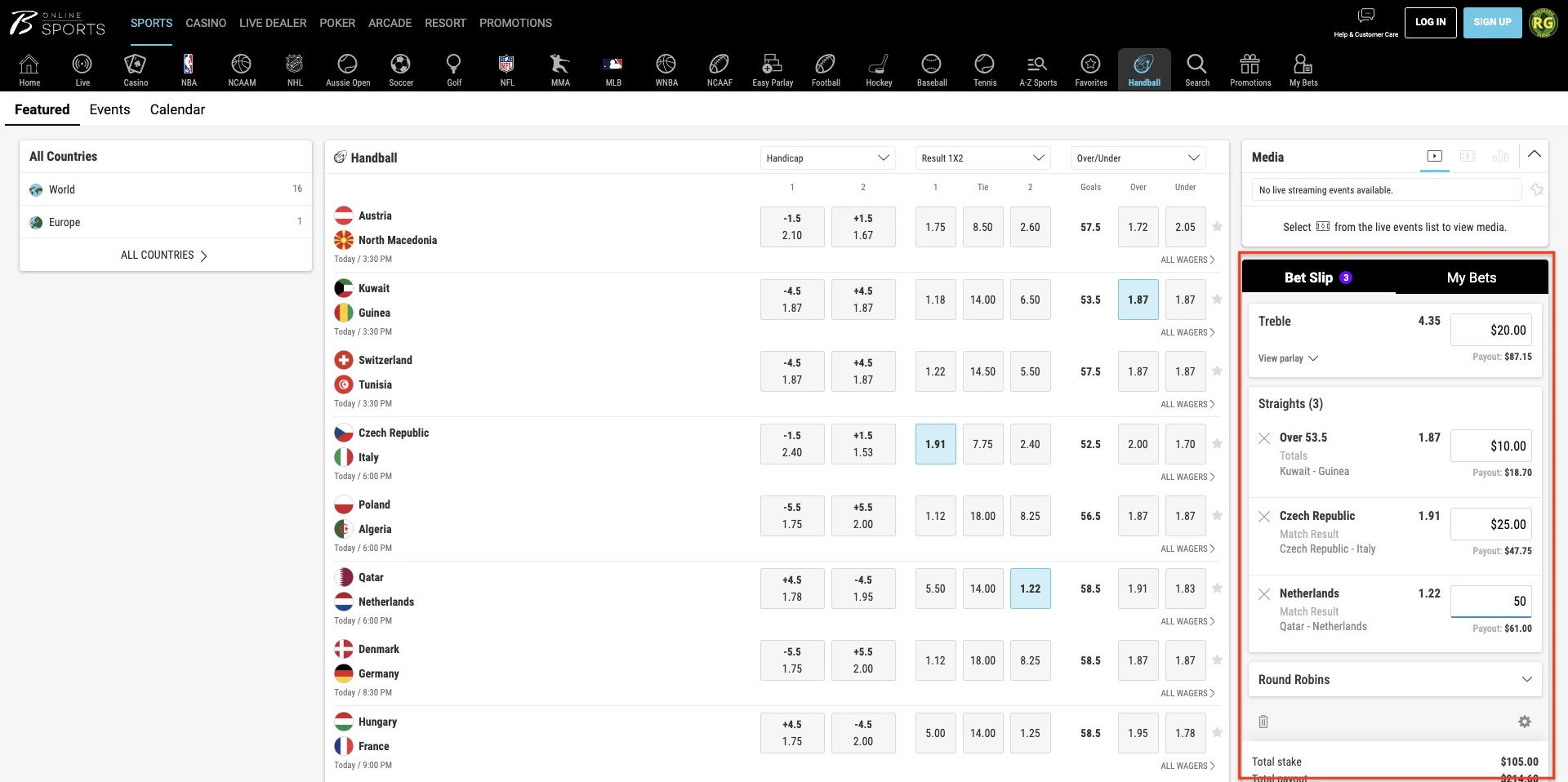
Task: Switch to the Calendar tab
Action: (177, 109)
